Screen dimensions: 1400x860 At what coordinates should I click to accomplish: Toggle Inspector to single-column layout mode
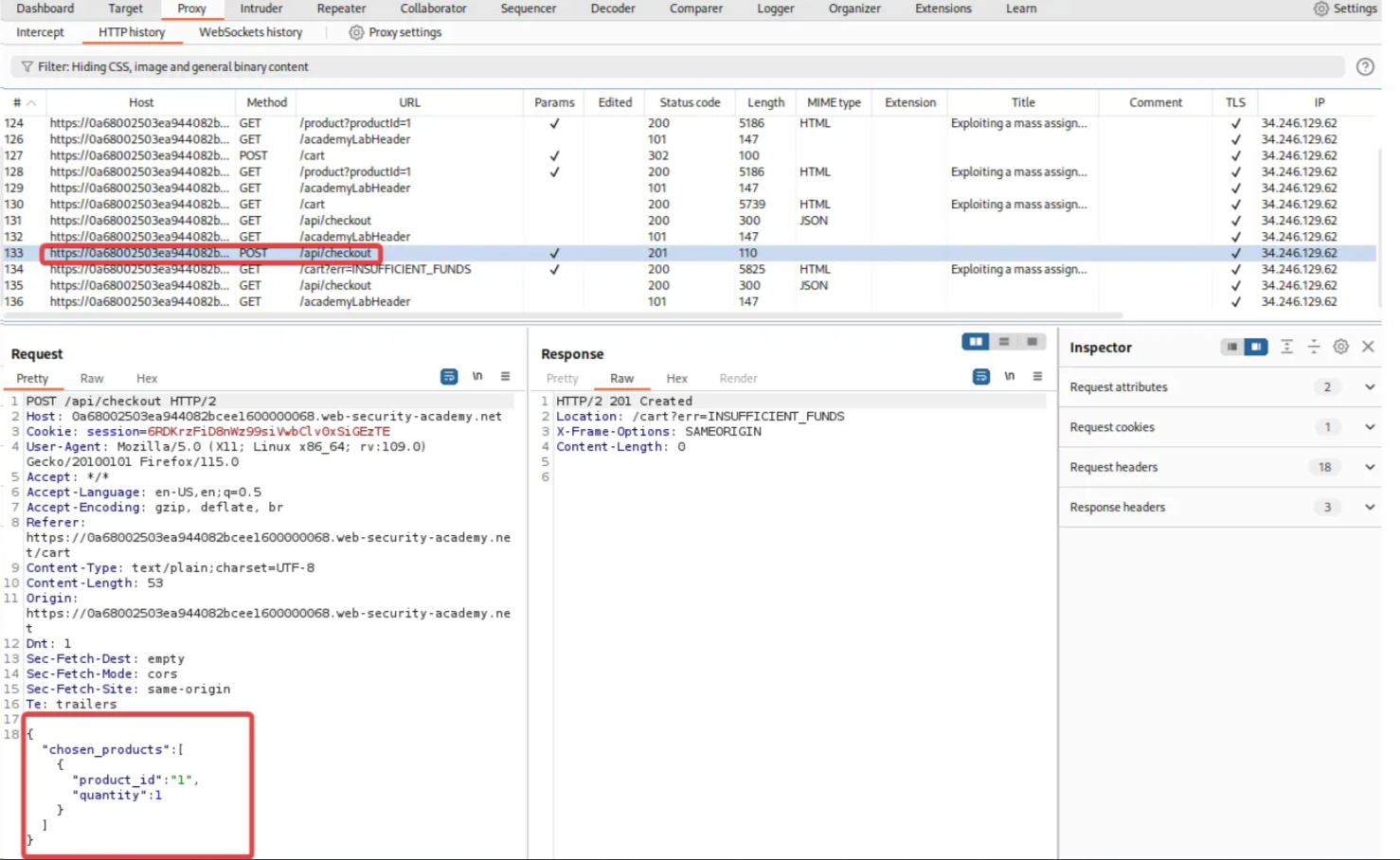1231,347
